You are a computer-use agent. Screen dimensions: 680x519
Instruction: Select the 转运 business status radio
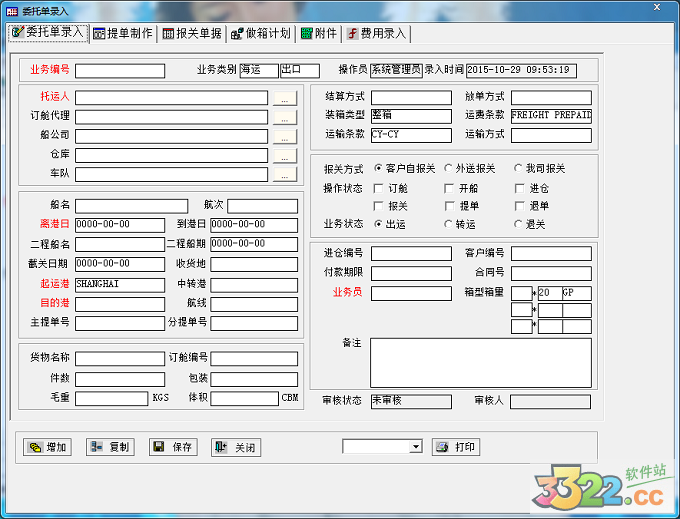tap(448, 224)
